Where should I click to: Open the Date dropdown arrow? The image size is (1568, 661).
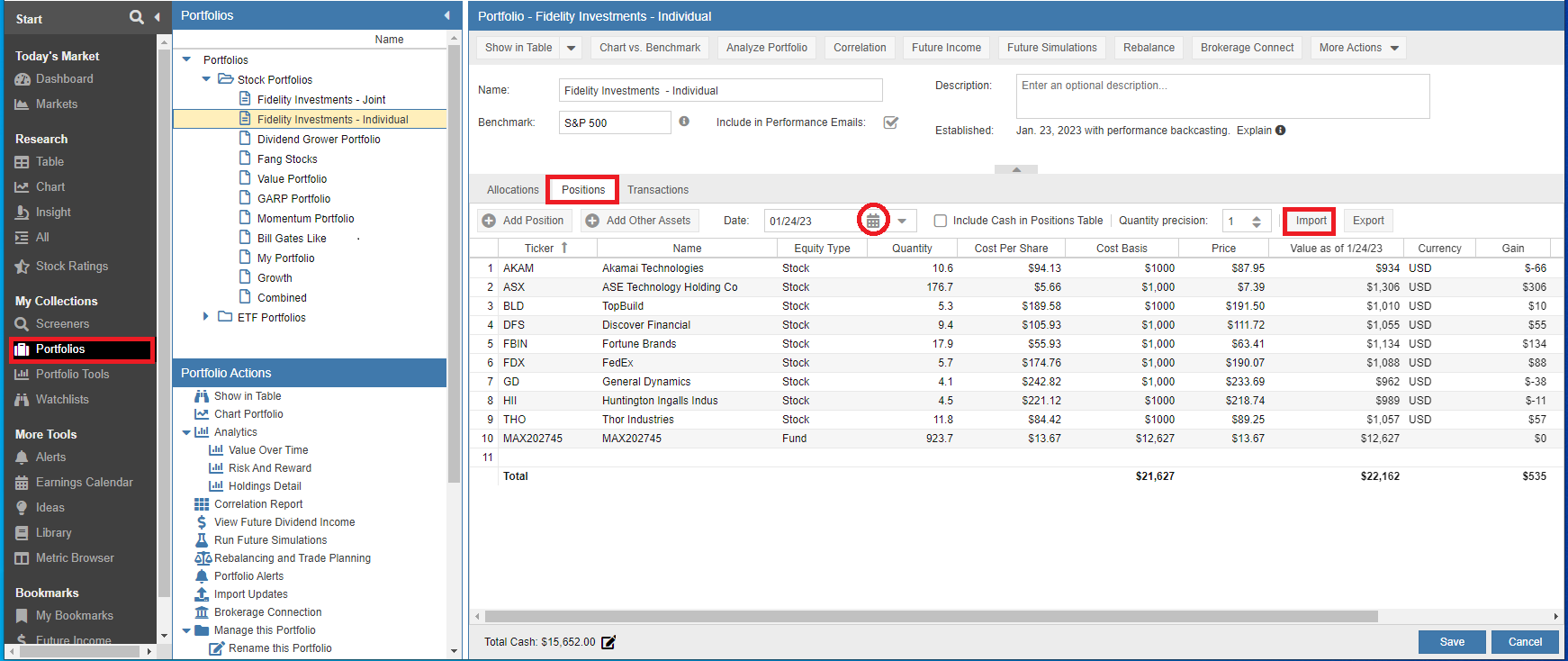[901, 221]
